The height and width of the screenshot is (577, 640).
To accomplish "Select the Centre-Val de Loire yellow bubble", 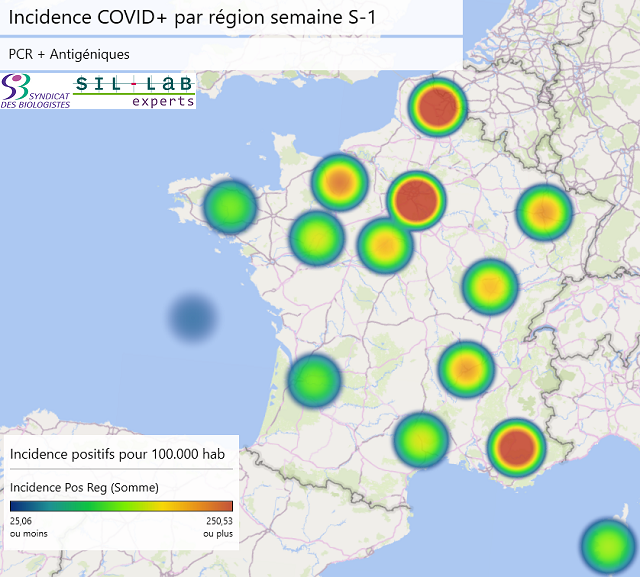I will (x=385, y=245).
